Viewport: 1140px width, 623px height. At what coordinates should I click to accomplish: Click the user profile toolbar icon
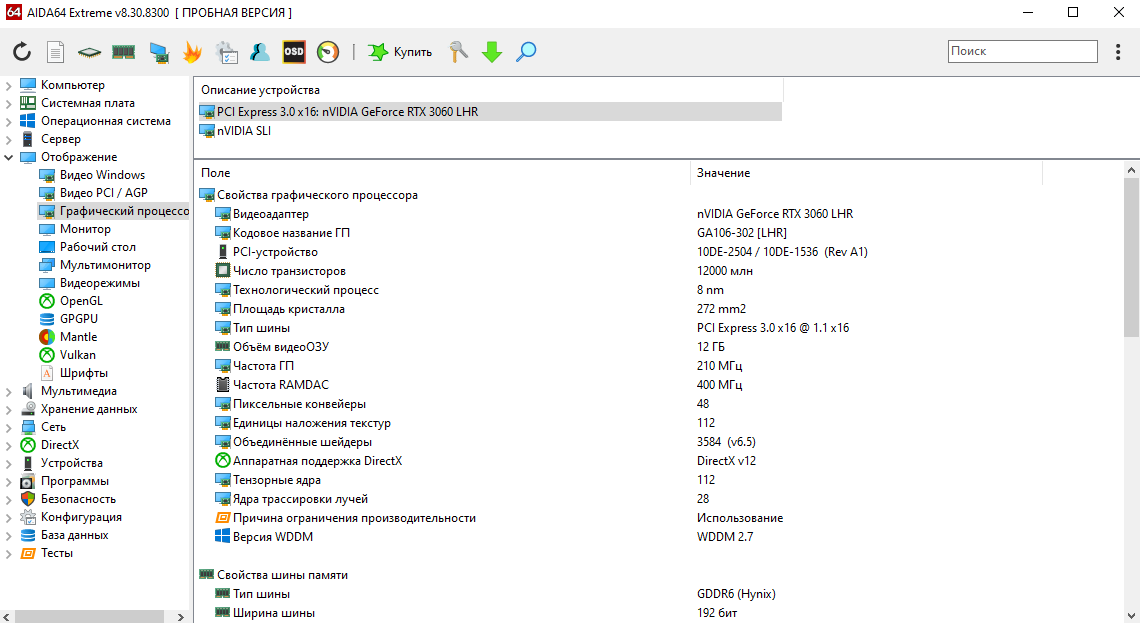click(260, 52)
